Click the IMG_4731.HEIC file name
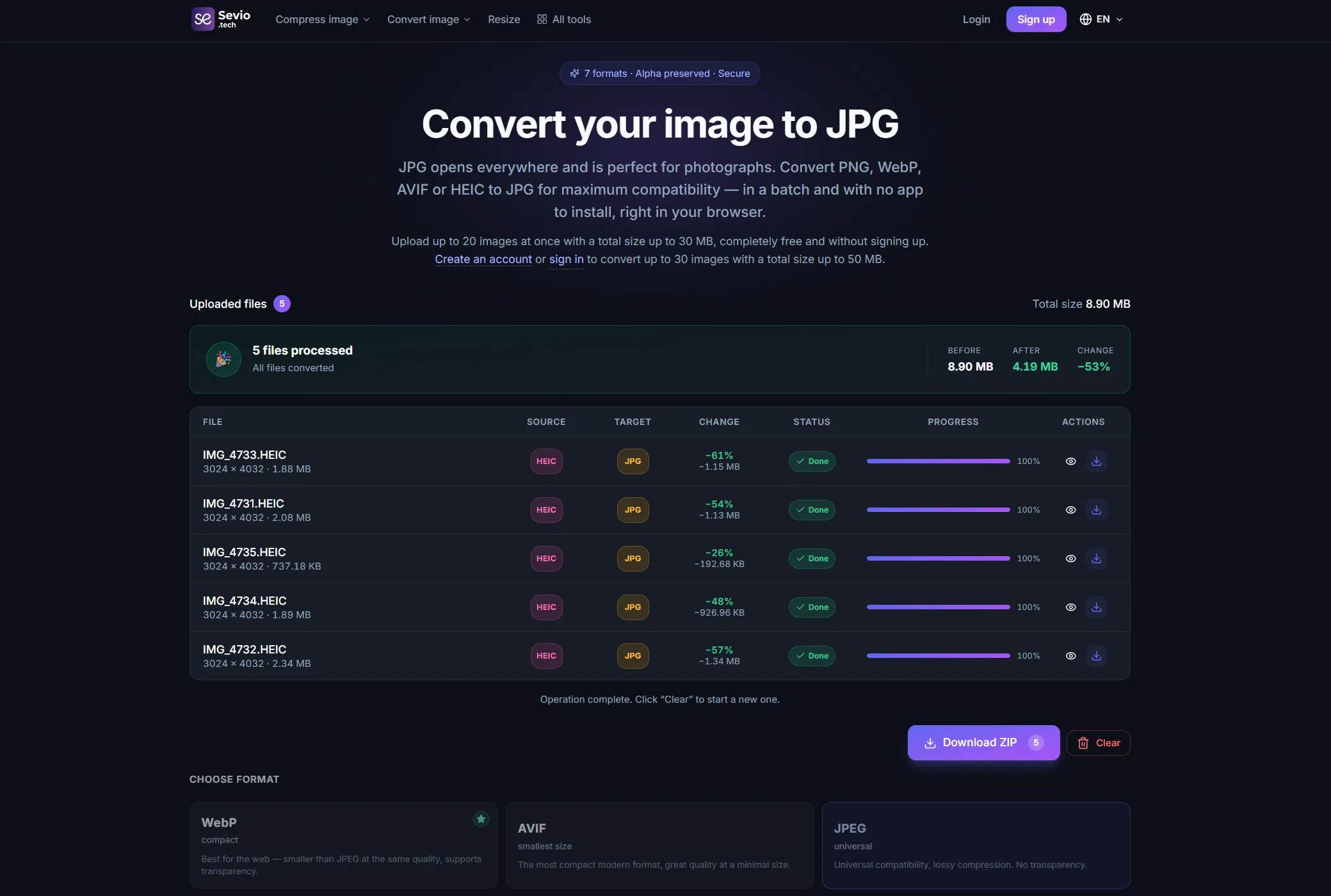Image resolution: width=1331 pixels, height=896 pixels. [243, 504]
